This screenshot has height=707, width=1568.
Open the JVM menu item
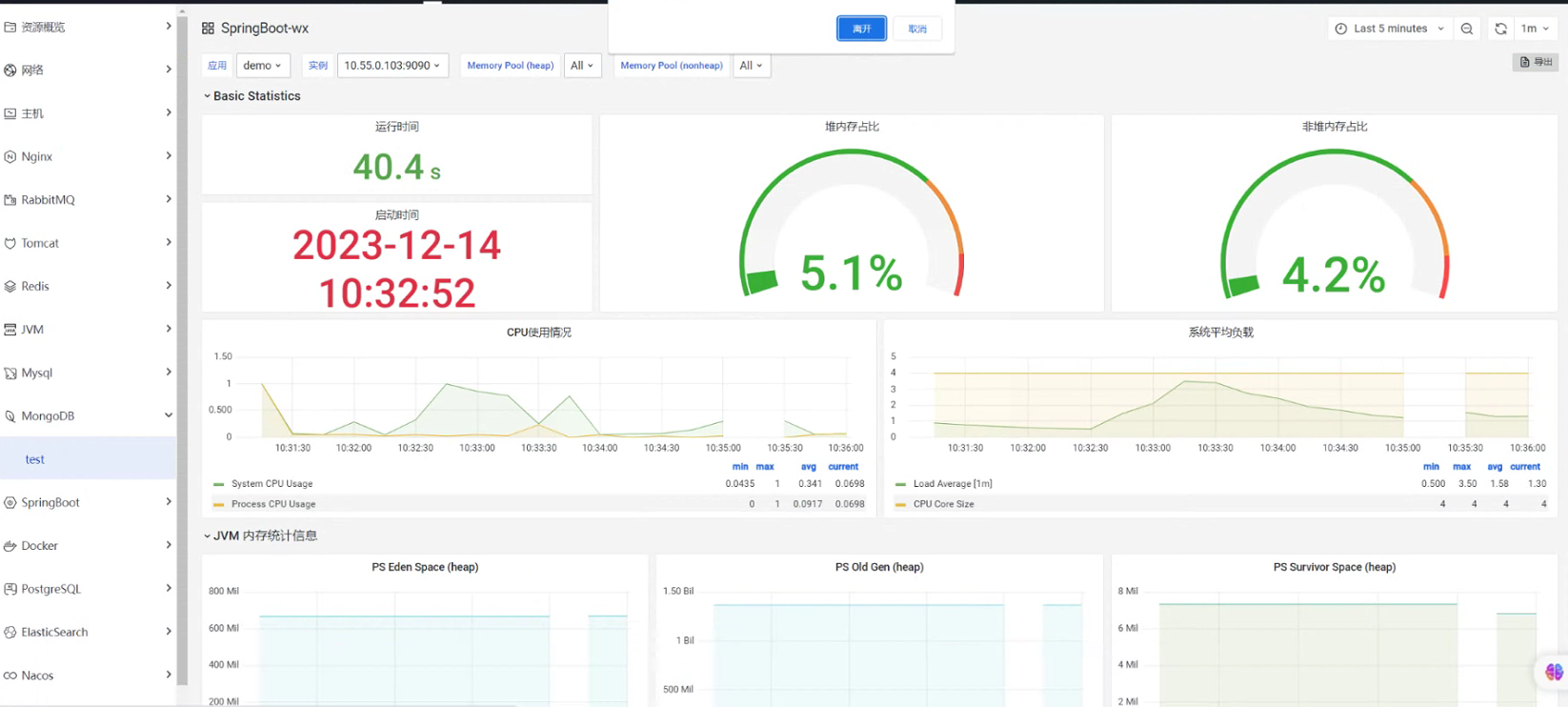pos(89,330)
